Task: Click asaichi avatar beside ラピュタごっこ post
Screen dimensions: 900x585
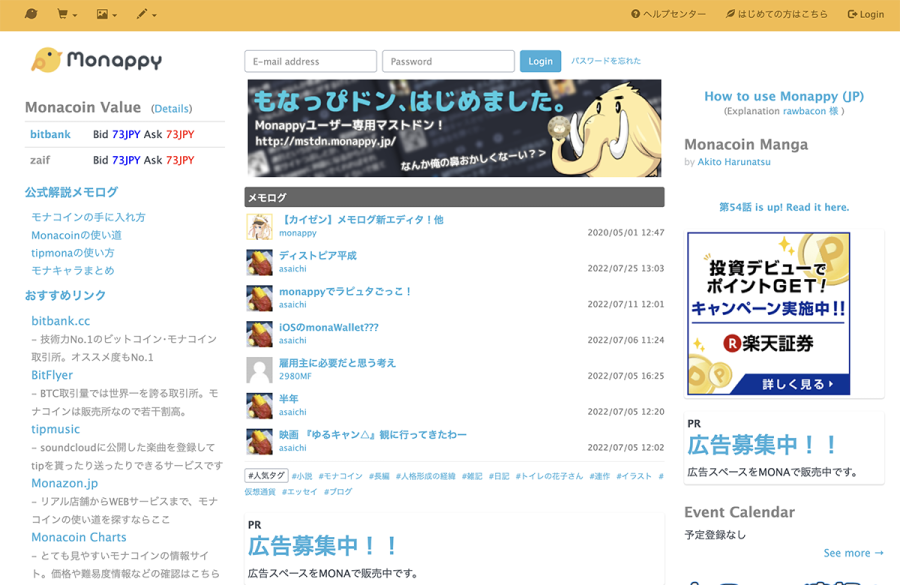Action: pyautogui.click(x=259, y=298)
